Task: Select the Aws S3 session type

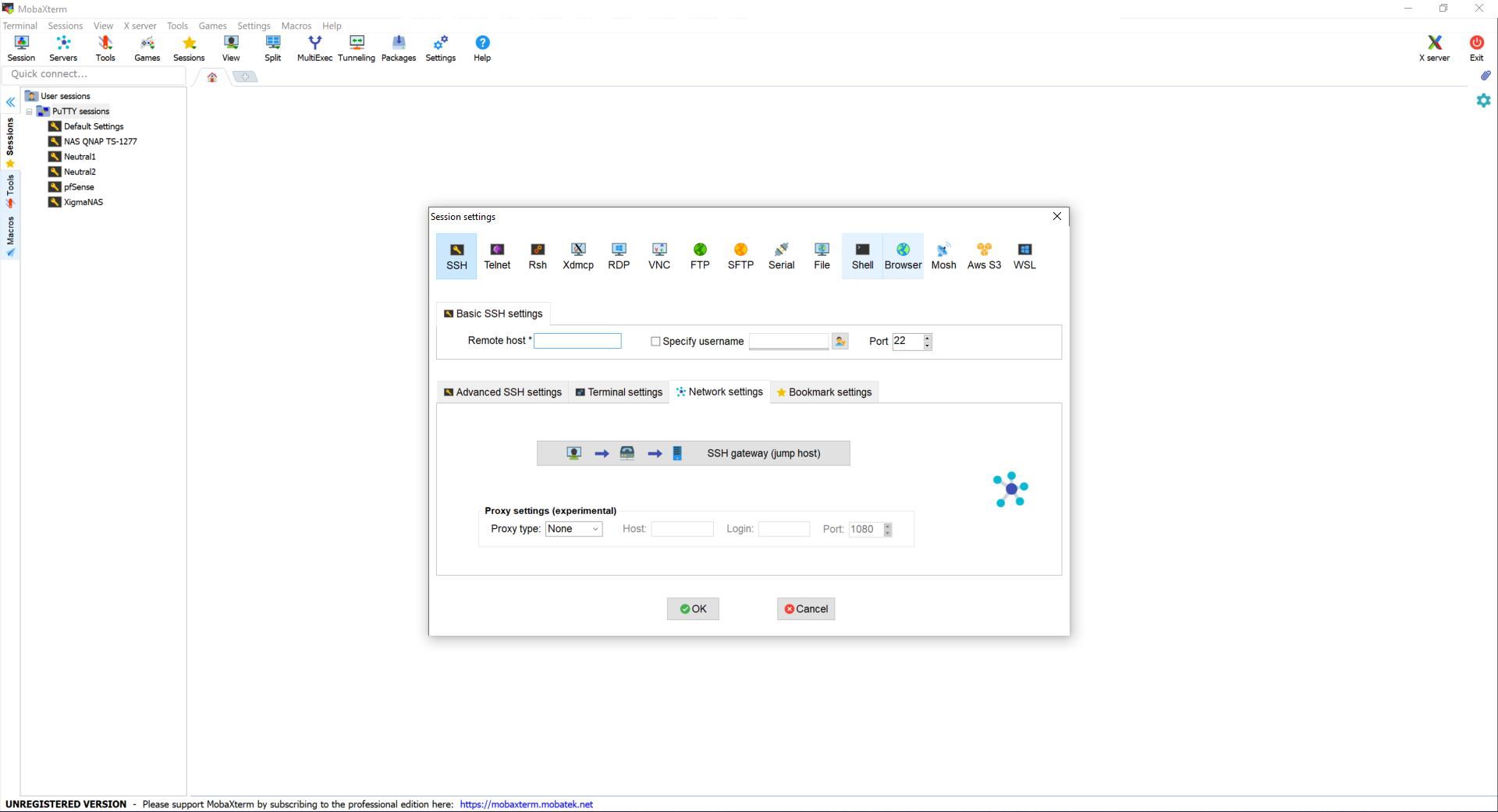Action: 984,256
